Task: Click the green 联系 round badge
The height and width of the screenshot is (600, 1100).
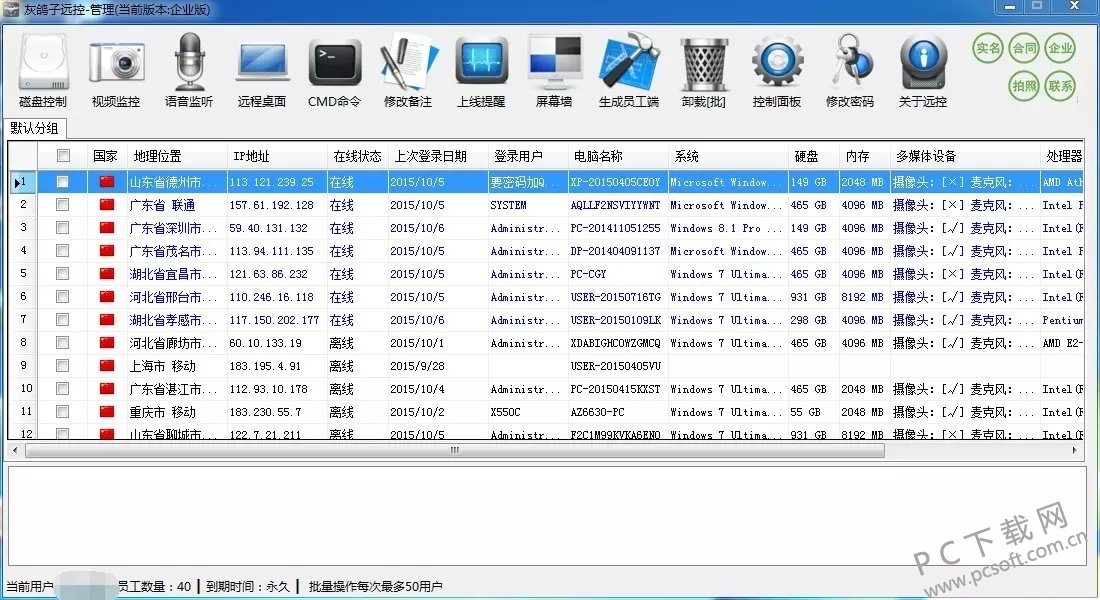Action: 1060,87
